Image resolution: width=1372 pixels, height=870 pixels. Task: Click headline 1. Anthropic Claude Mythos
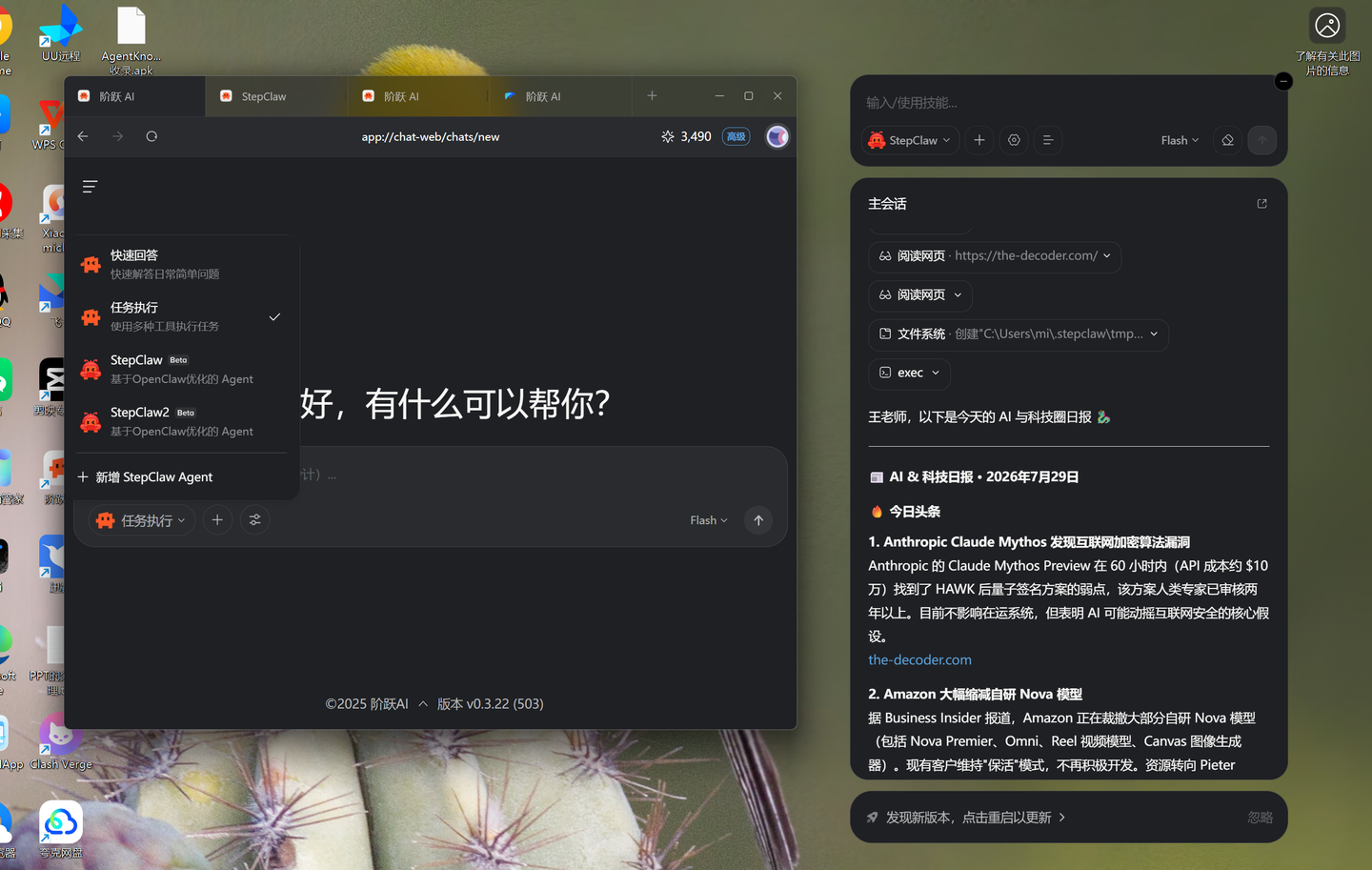[1029, 541]
